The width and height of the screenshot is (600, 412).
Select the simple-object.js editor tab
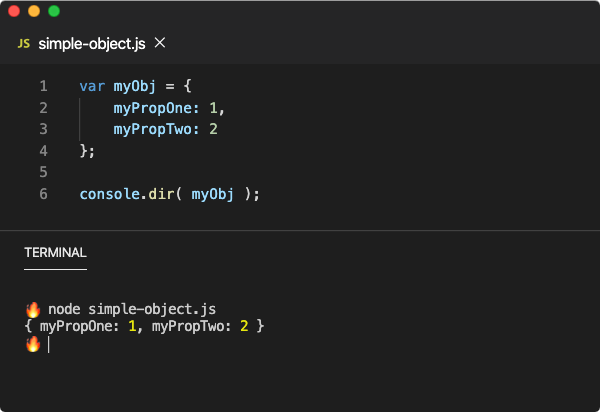(x=92, y=44)
